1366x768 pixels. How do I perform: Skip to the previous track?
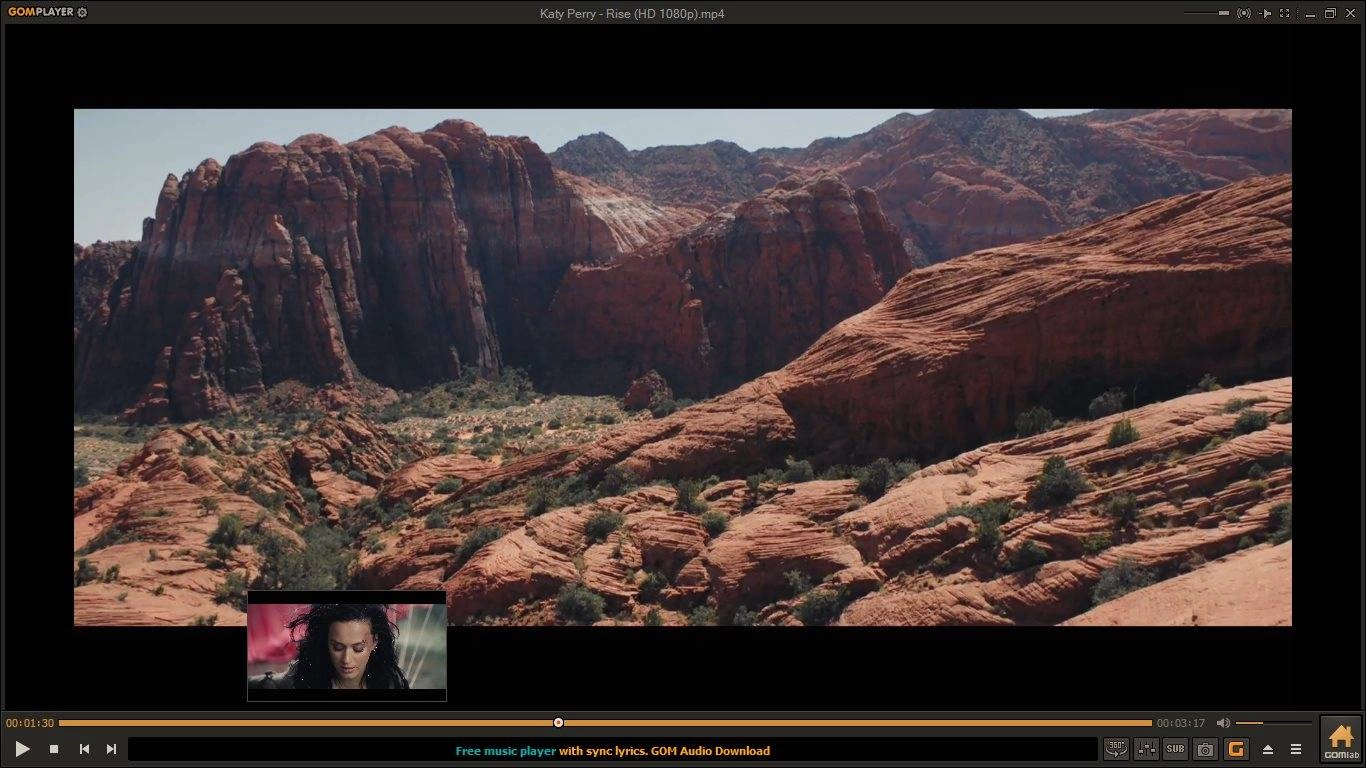[84, 749]
